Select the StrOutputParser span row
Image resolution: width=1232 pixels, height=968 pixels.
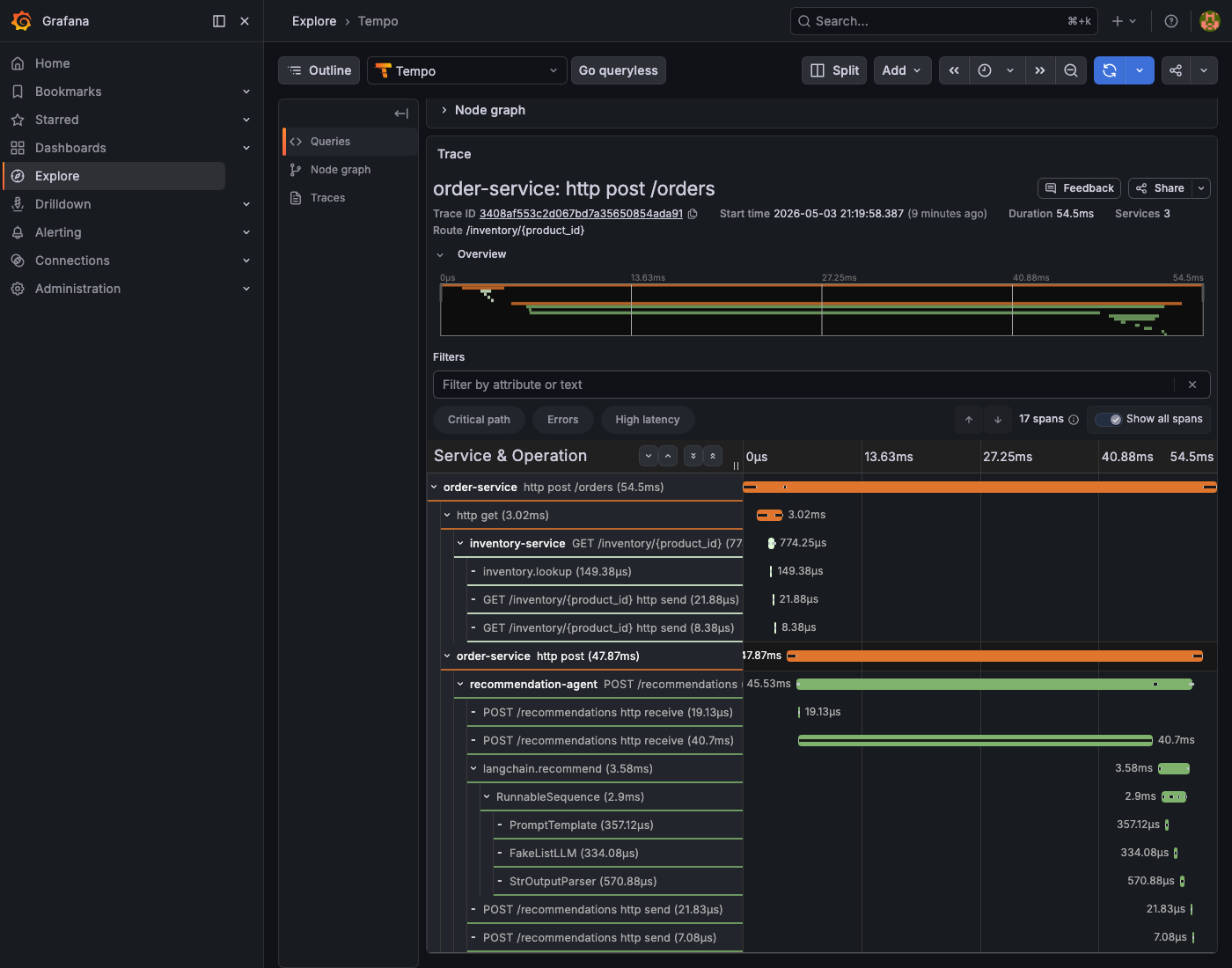point(618,882)
